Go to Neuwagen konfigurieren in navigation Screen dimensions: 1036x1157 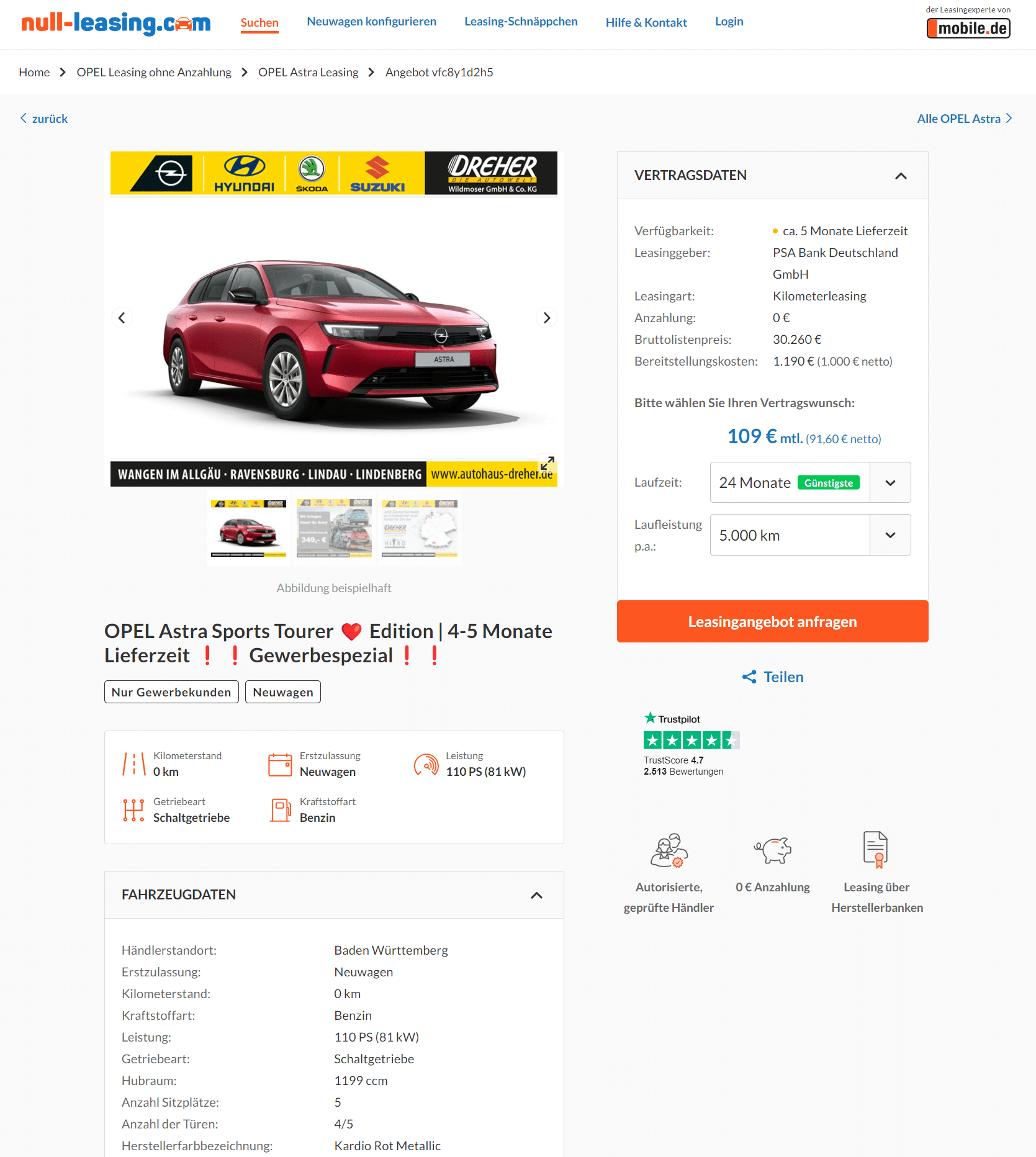[371, 22]
